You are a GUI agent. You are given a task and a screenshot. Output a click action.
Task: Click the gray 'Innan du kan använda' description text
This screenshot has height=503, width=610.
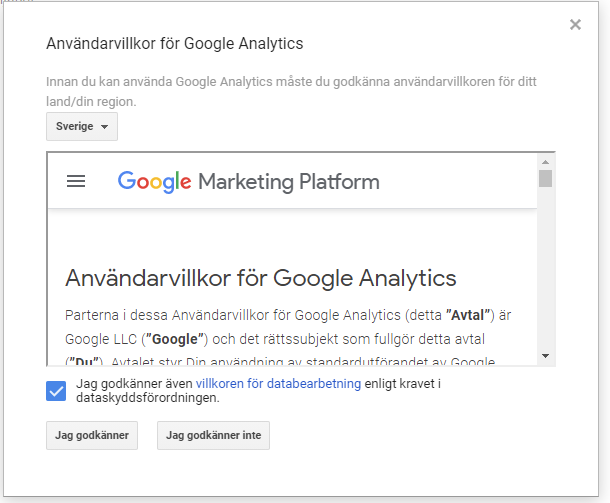tap(291, 91)
